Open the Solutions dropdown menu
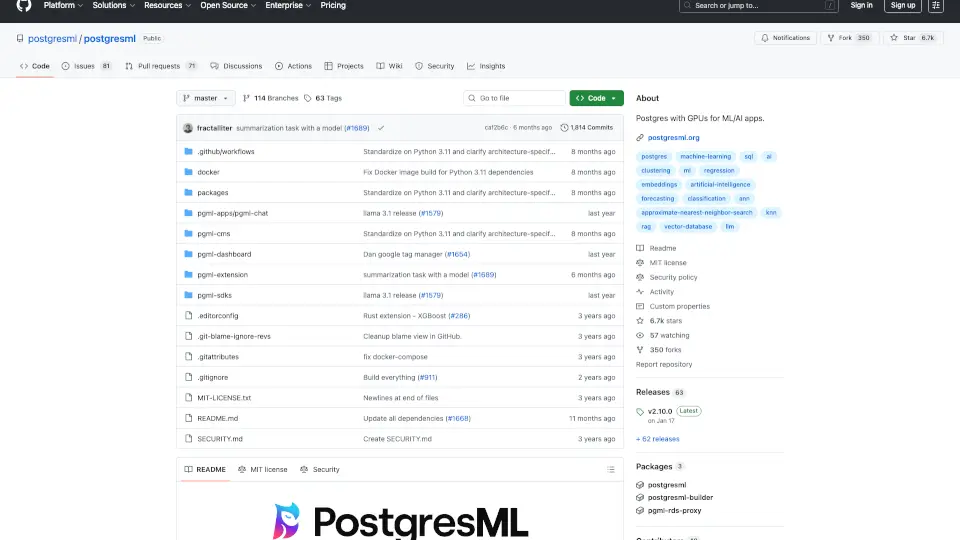The image size is (960, 540). pos(113,5)
